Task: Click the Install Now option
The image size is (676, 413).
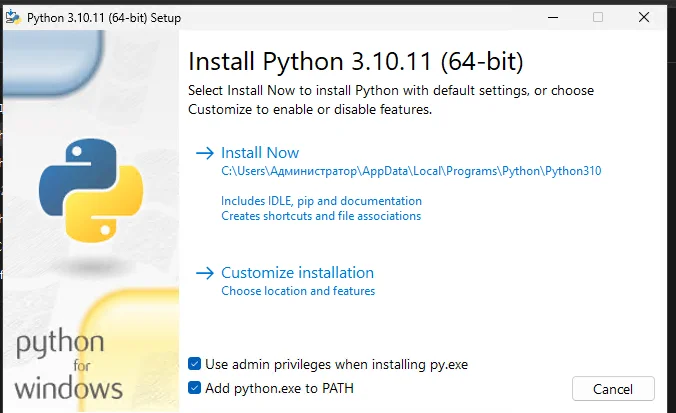Action: coord(260,153)
